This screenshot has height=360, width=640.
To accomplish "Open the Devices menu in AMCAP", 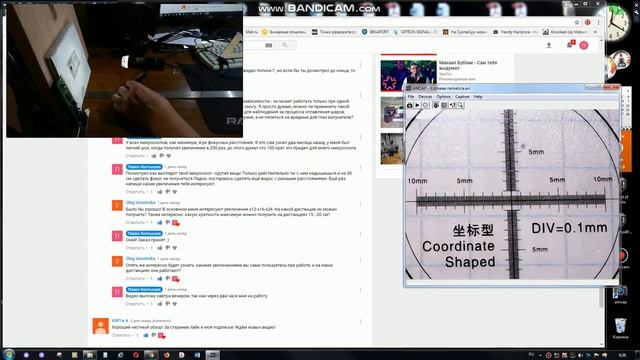I will (425, 97).
